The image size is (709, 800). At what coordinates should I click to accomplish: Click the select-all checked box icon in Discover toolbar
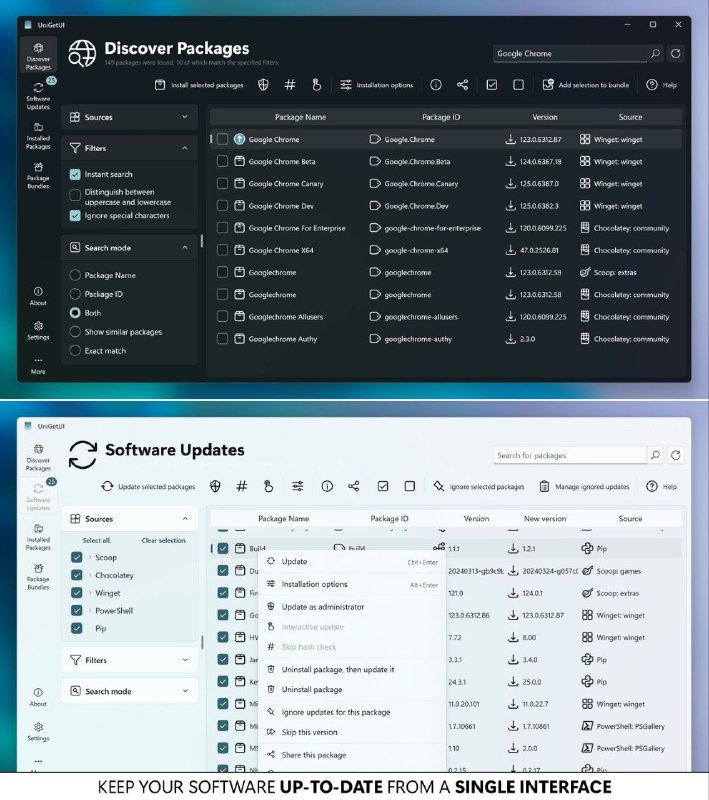point(492,85)
